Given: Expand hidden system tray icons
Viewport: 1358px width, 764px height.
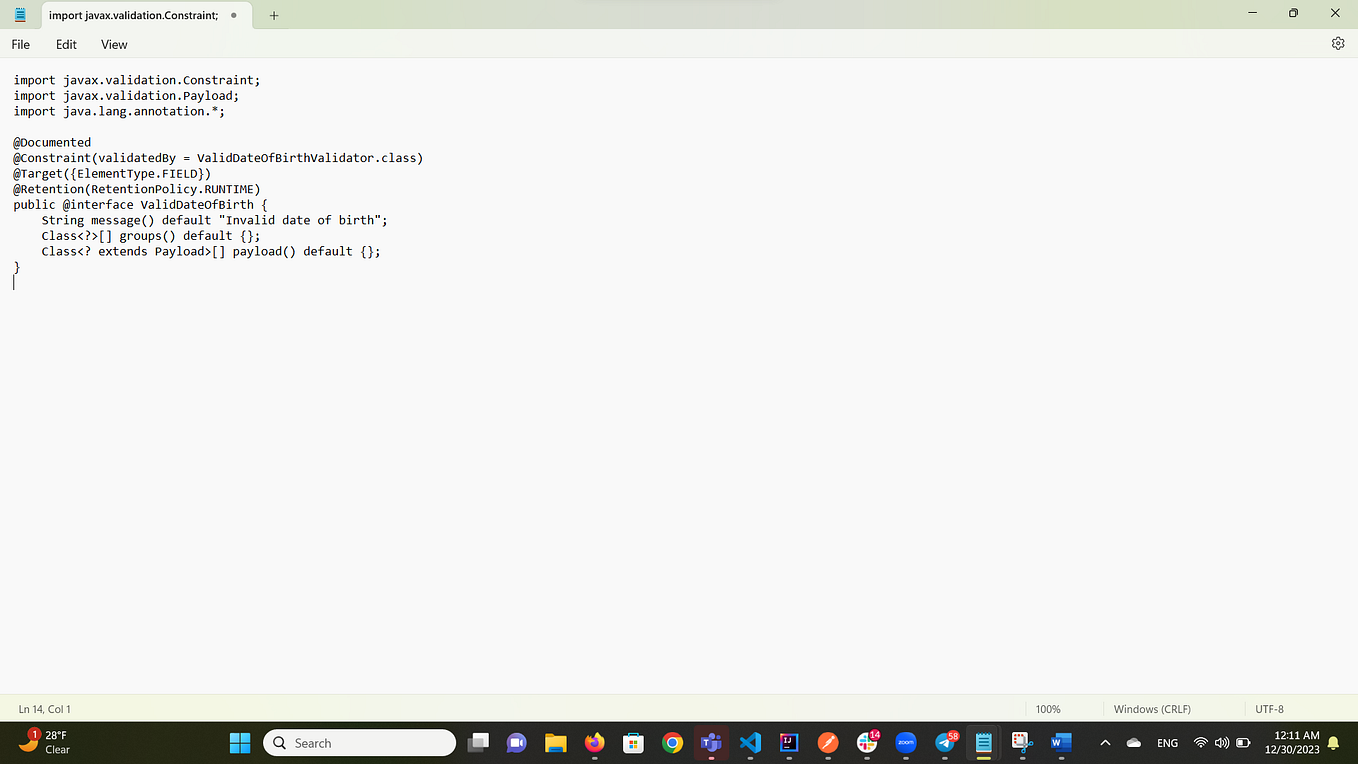Looking at the screenshot, I should [x=1105, y=743].
